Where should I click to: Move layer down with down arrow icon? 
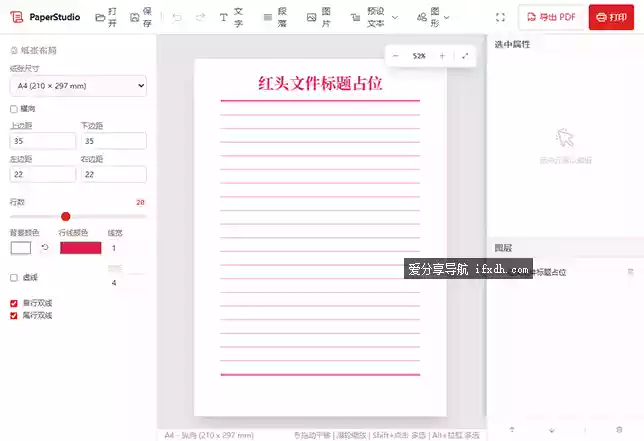pos(552,430)
